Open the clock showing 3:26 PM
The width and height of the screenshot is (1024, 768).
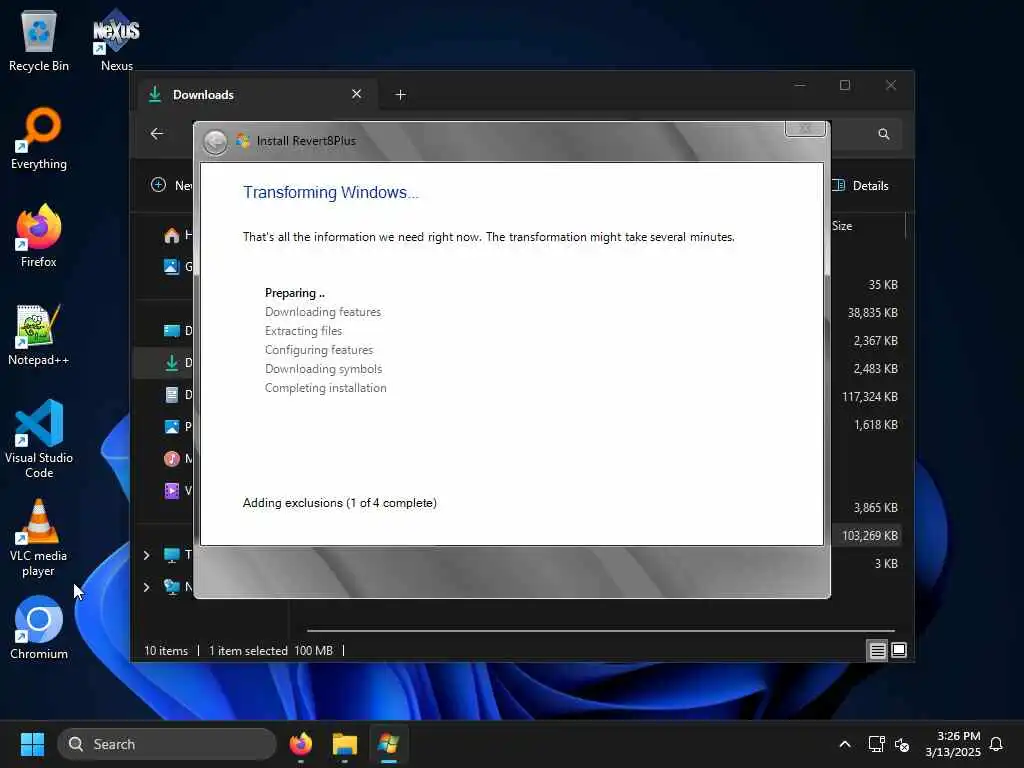pyautogui.click(x=953, y=744)
